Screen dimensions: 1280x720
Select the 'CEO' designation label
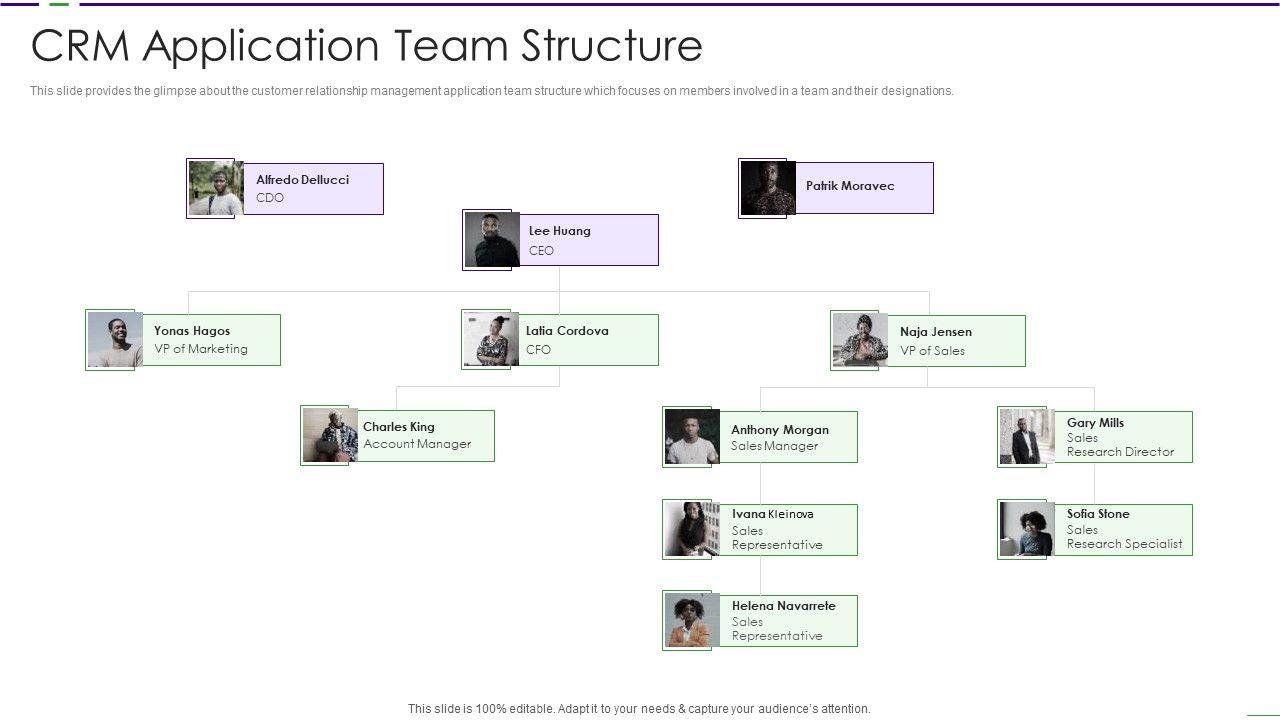(541, 251)
